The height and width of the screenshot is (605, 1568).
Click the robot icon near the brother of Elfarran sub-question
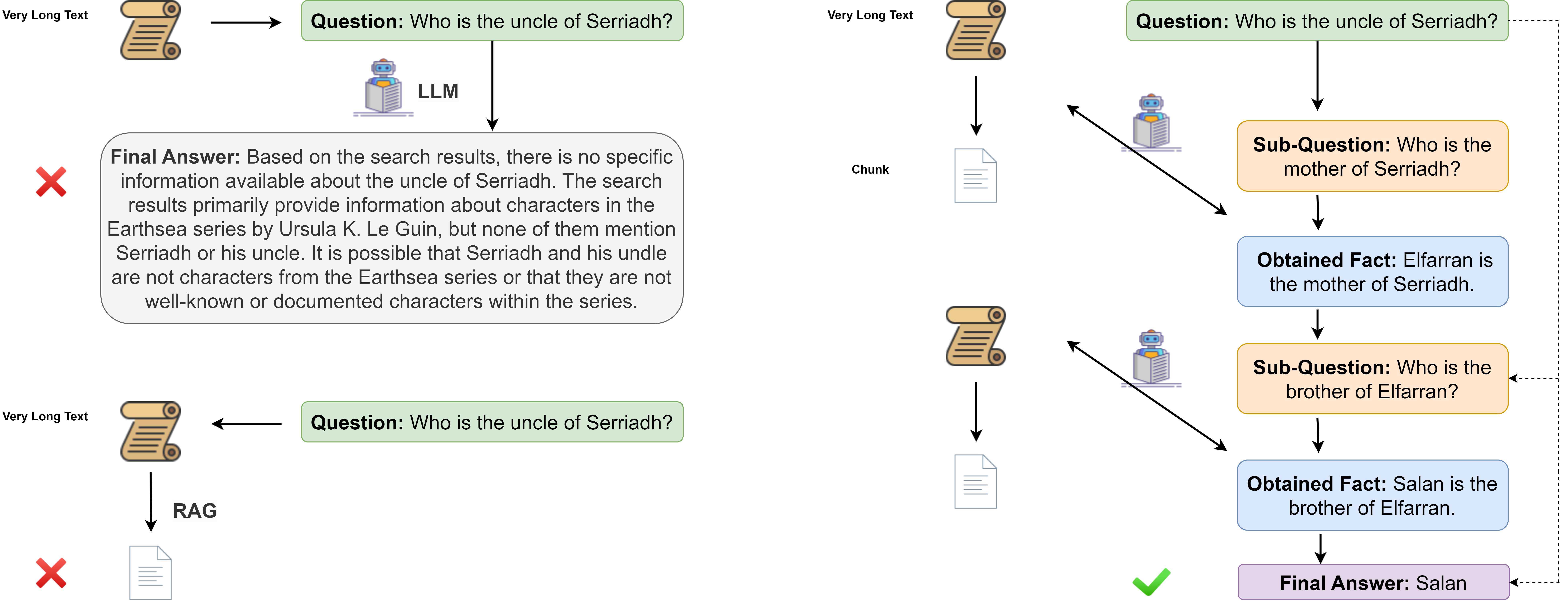tap(1151, 359)
